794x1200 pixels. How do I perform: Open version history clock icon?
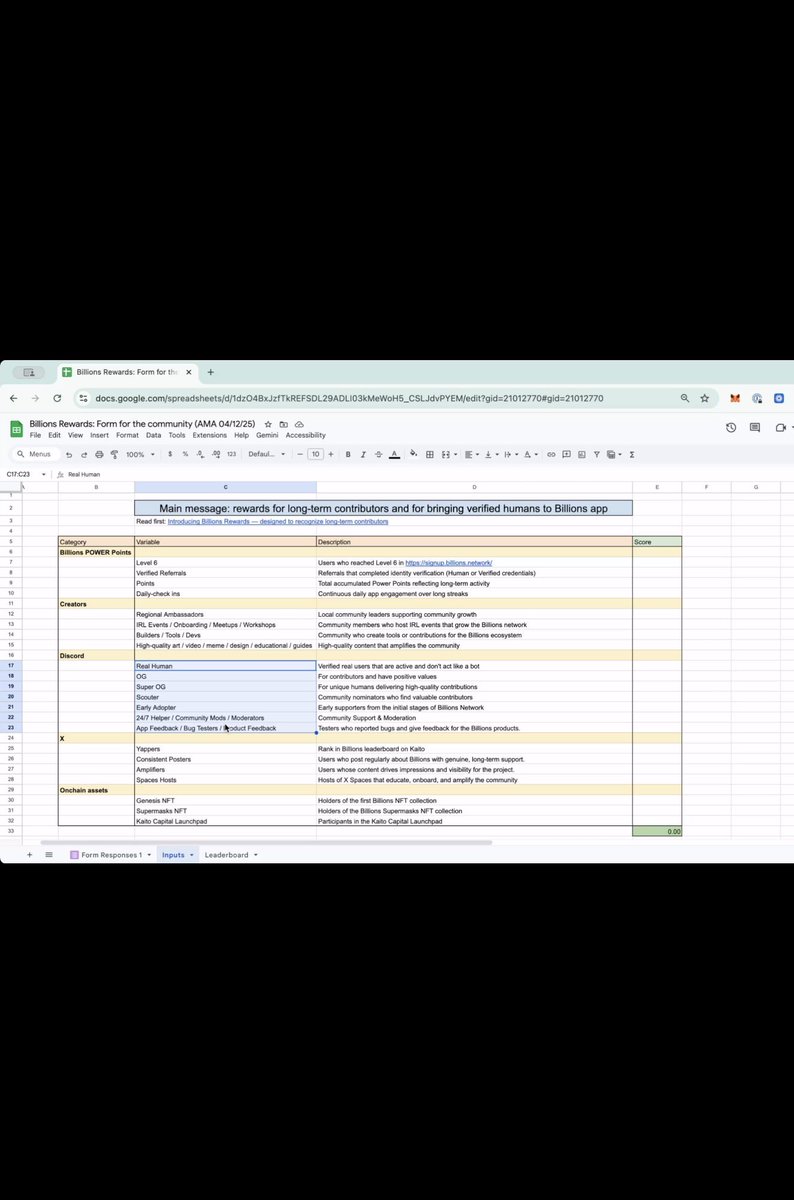(x=731, y=428)
